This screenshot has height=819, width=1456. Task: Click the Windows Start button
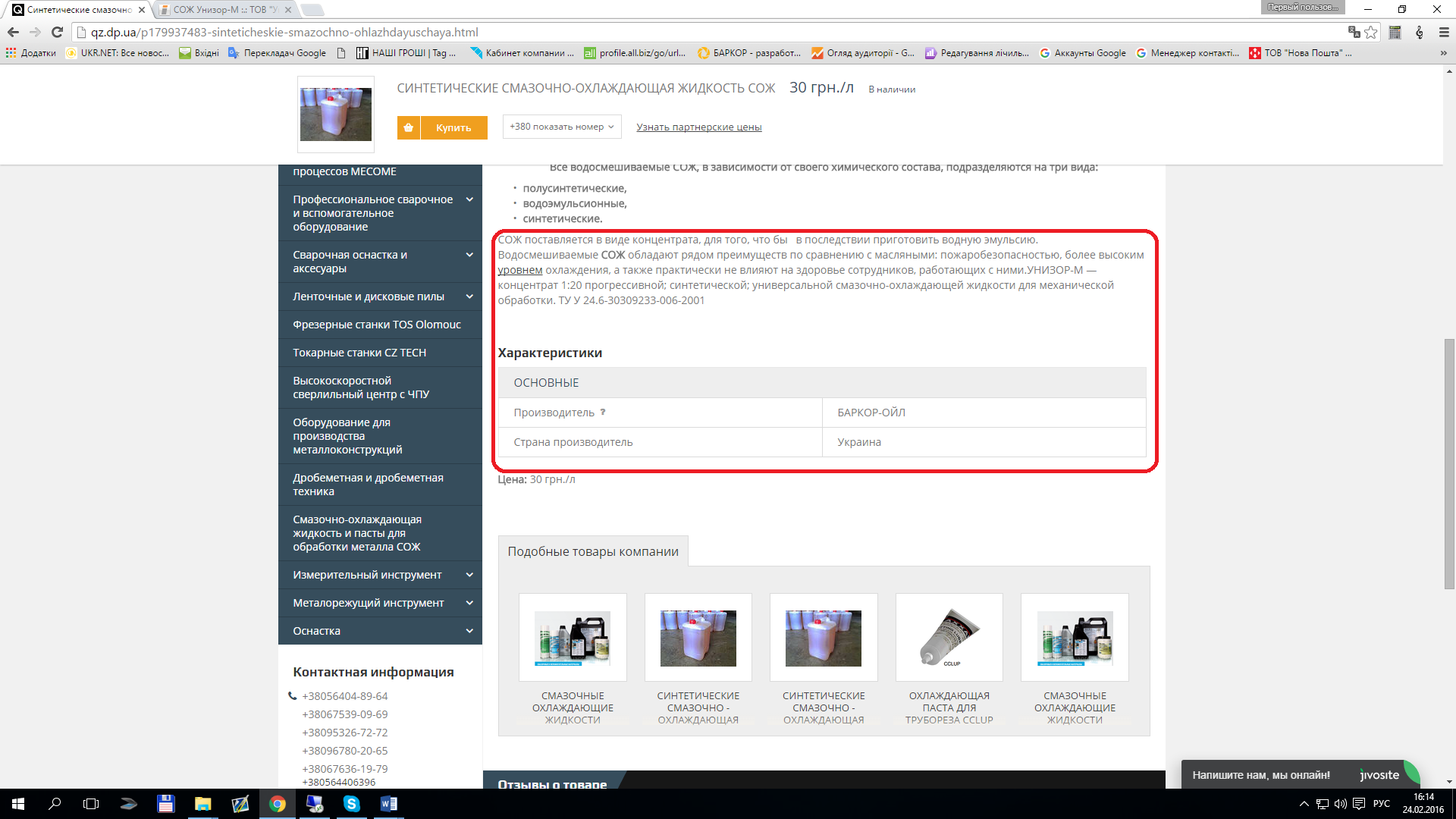tap(18, 804)
